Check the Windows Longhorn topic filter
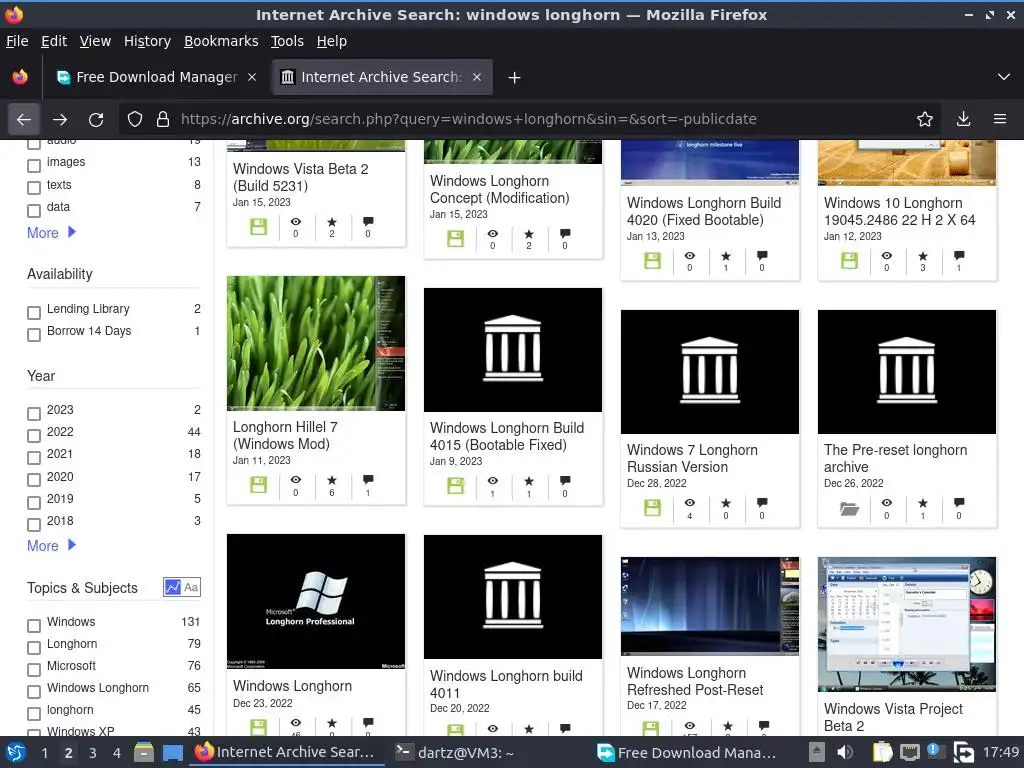Viewport: 1024px width, 768px height. coord(34,692)
